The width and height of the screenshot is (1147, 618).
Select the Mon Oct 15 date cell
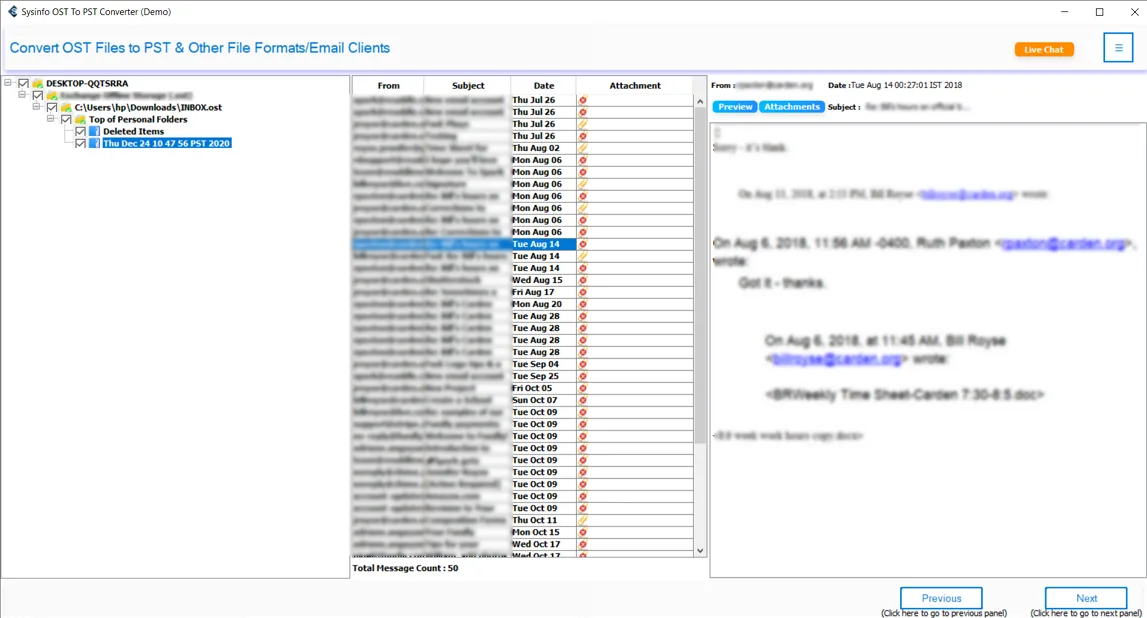[x=543, y=532]
